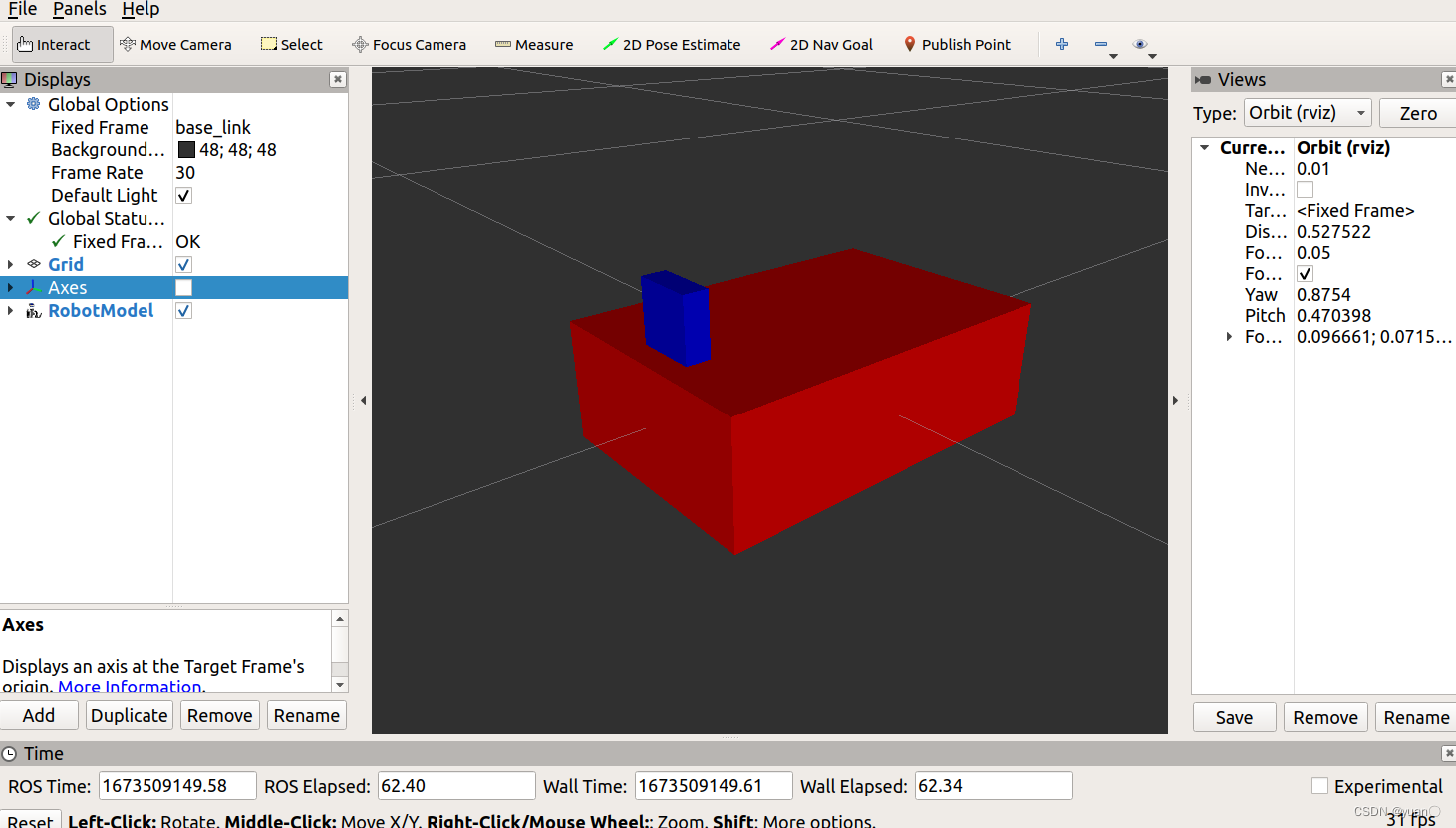Screen dimensions: 1456x828
Task: Click Remove in Displays panel
Action: 219,715
